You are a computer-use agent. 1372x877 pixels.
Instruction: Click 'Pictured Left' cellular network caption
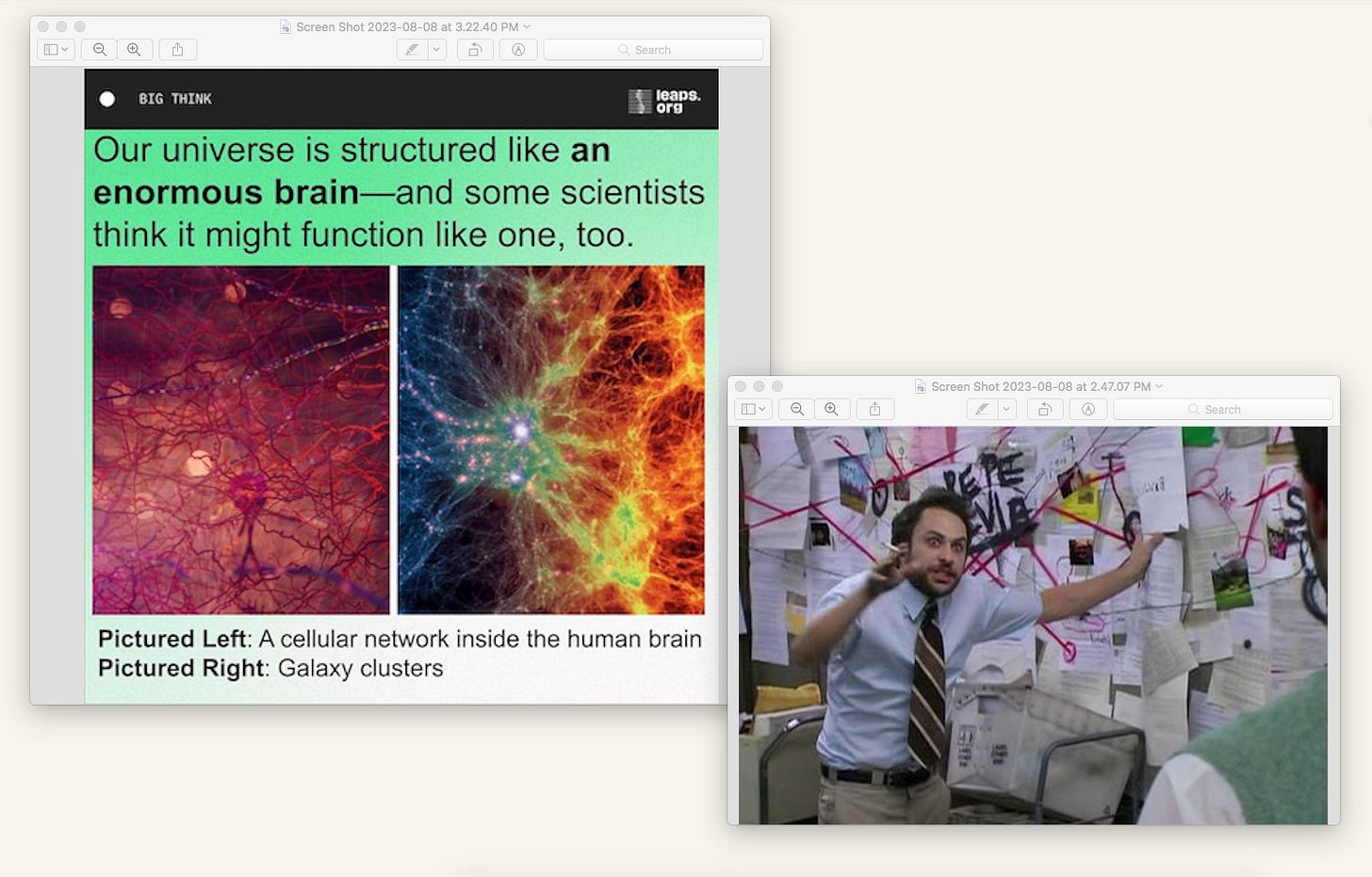coord(400,639)
